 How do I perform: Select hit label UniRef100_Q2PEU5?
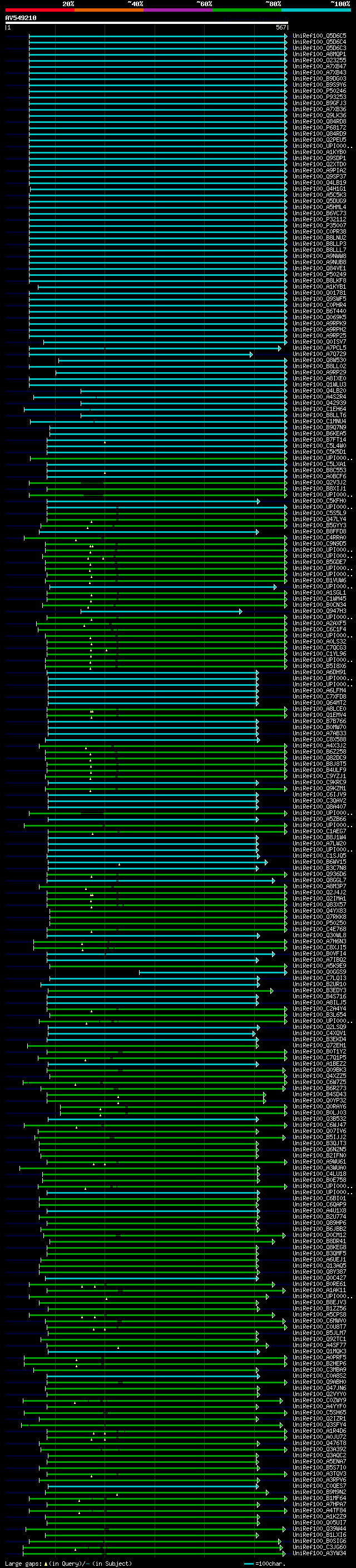point(319,140)
